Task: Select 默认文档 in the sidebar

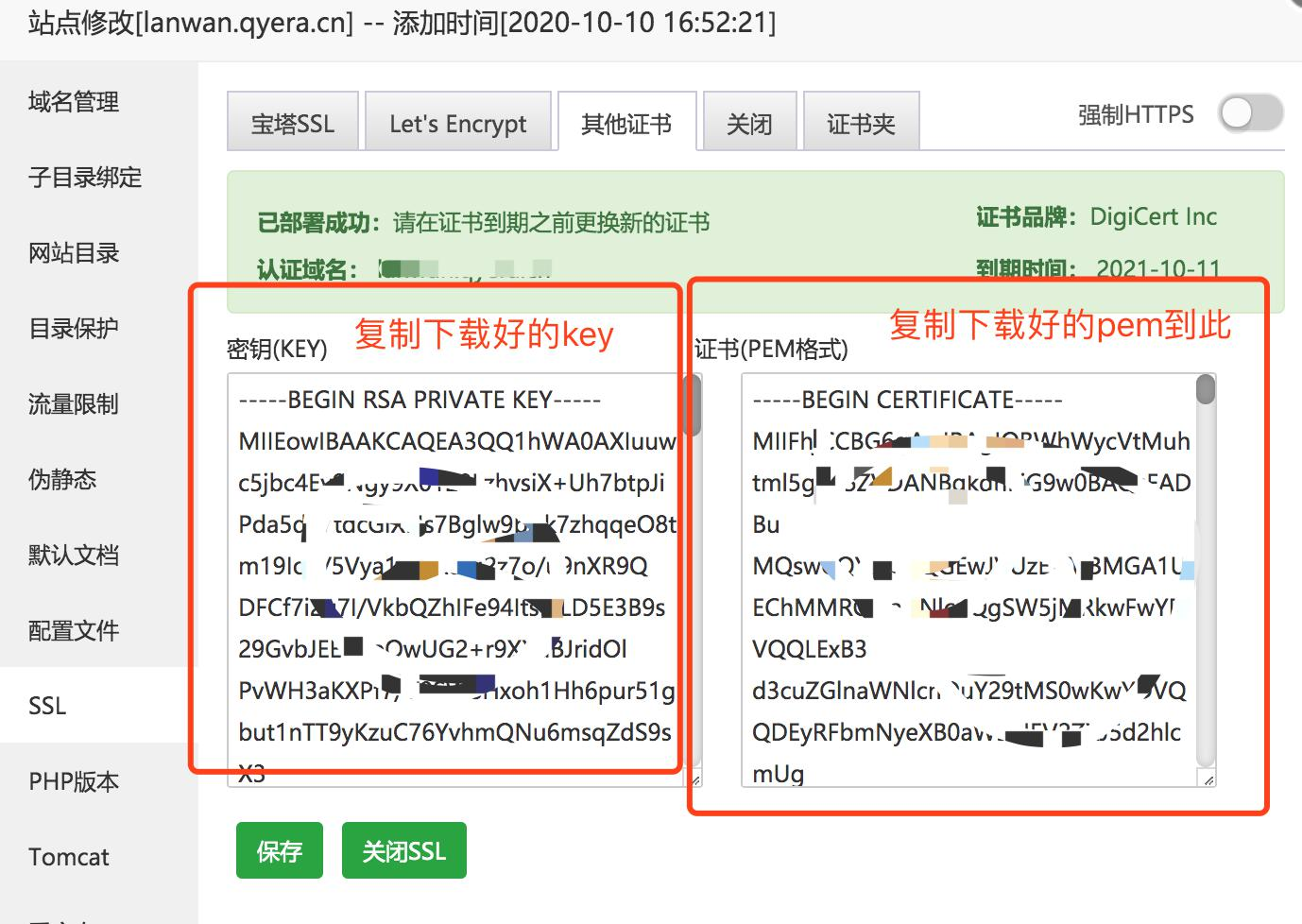Action: [99, 555]
